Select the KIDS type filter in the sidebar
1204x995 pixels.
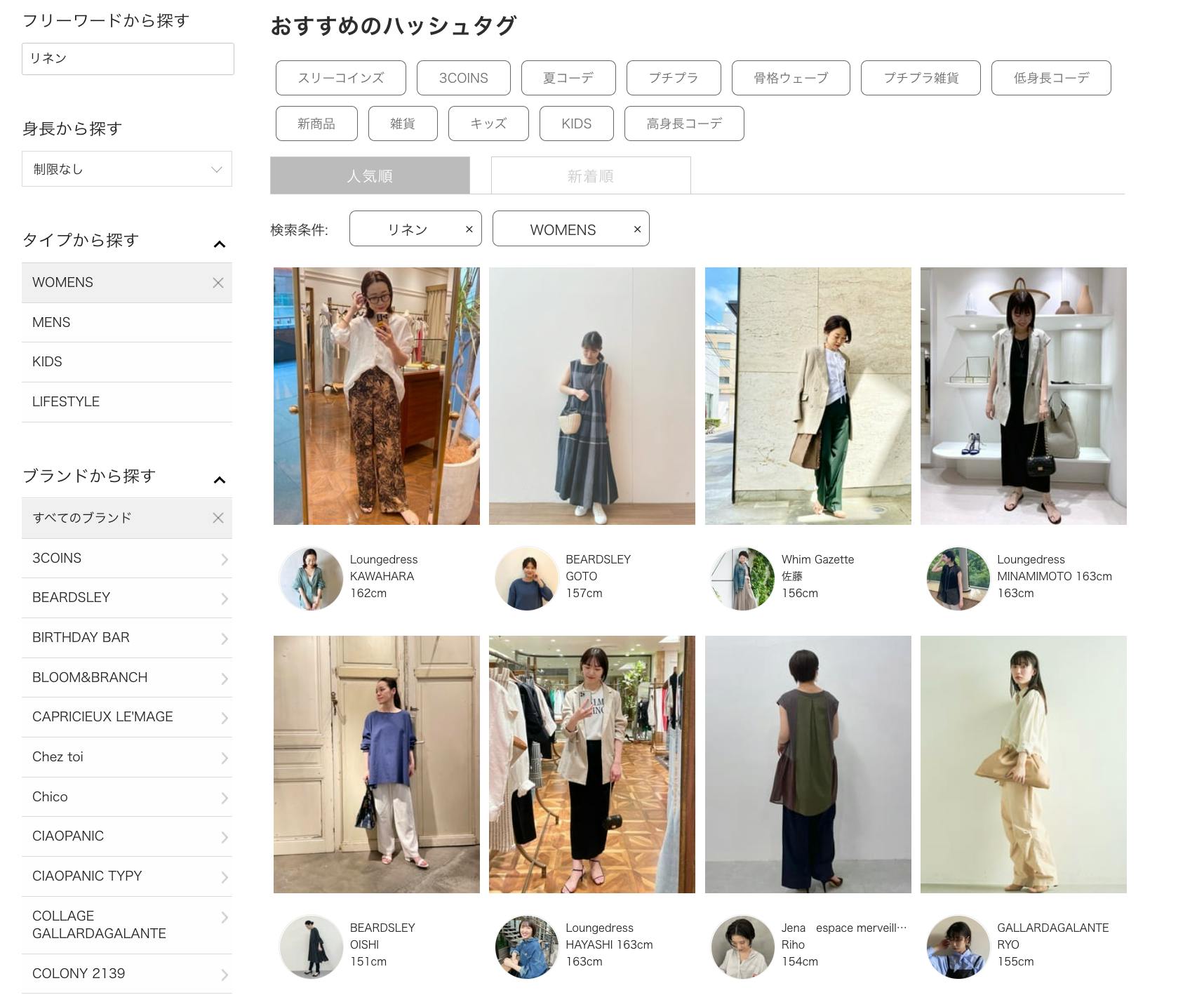click(127, 362)
